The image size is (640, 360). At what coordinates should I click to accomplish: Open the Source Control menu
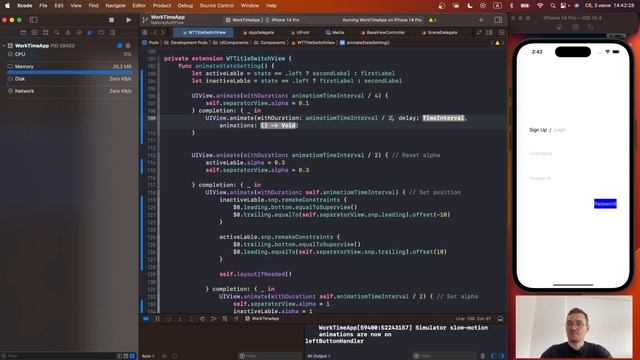click(217, 6)
